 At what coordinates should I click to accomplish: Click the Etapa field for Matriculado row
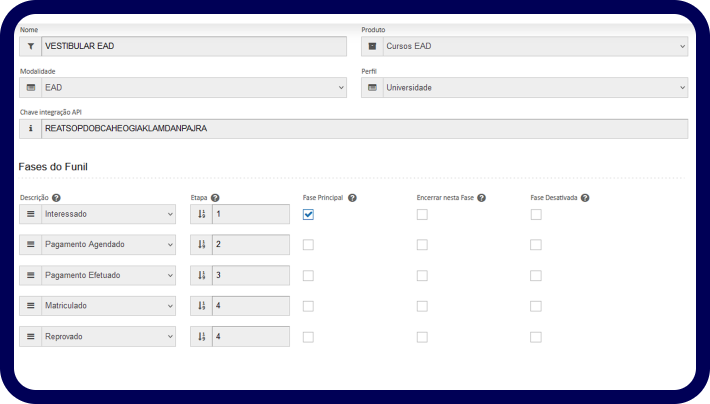tap(250, 306)
